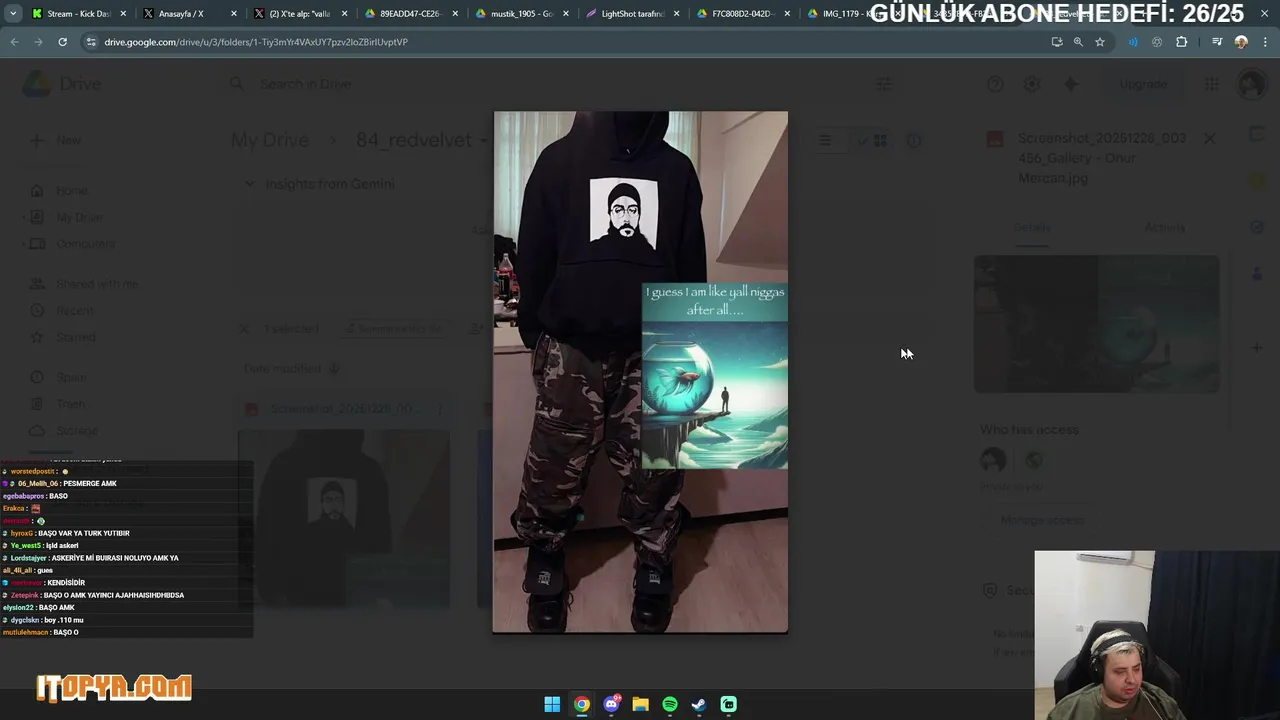The image size is (1280, 720).
Task: Bookmark this page star icon
Action: point(1100,42)
